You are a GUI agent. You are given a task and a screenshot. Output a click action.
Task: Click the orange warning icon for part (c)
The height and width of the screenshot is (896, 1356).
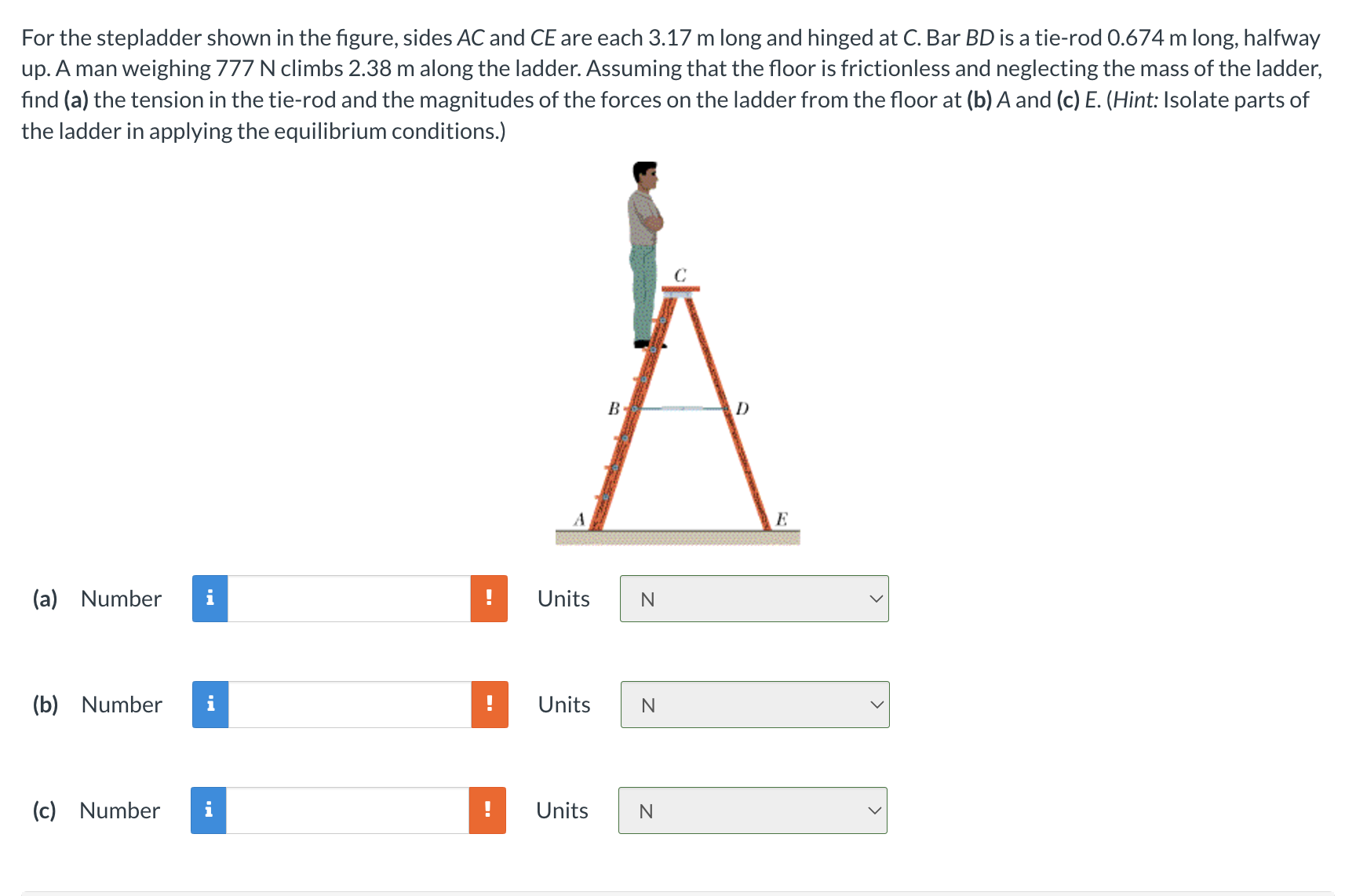coord(489,810)
